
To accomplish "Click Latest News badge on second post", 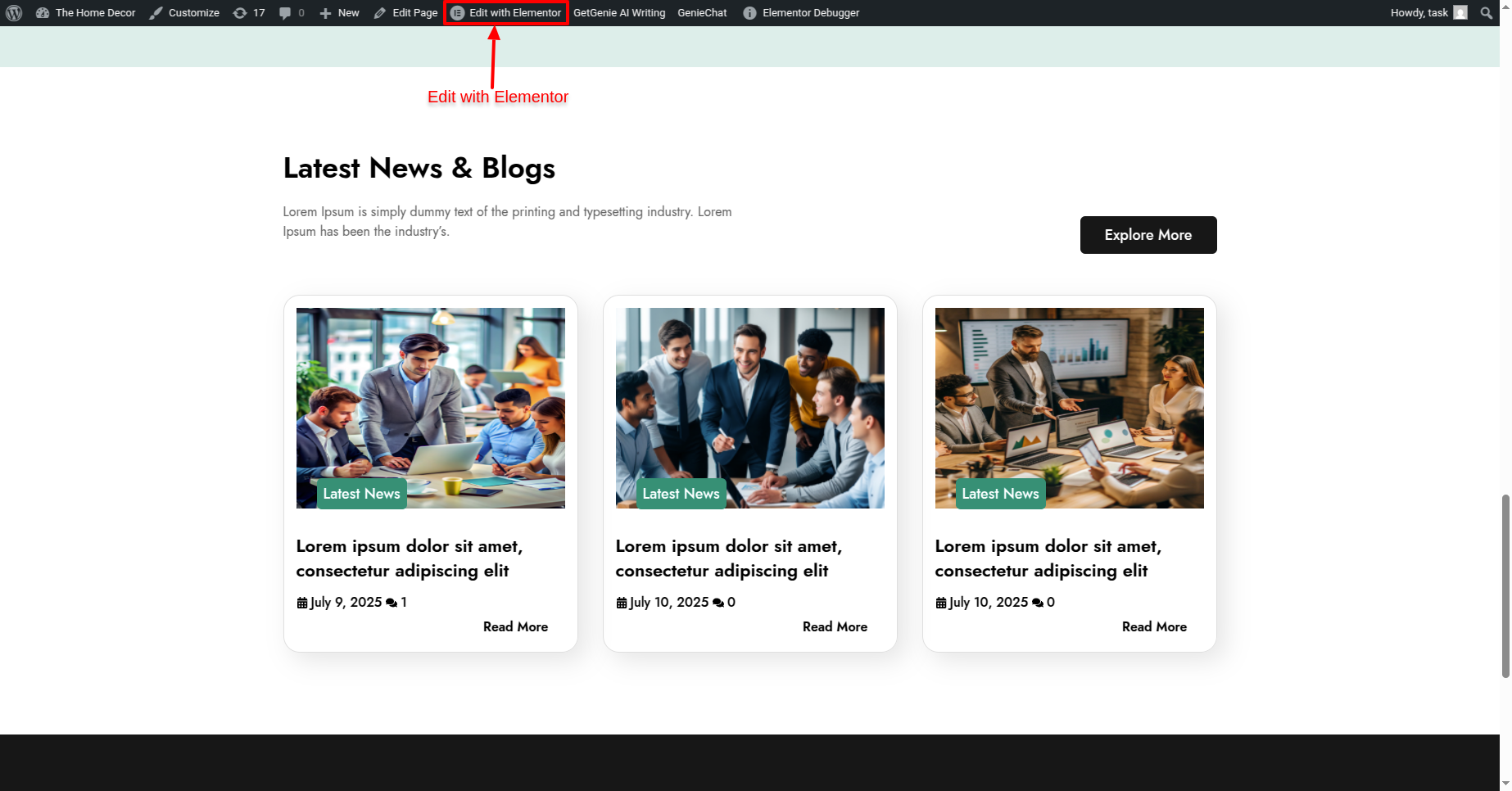I will click(x=681, y=494).
